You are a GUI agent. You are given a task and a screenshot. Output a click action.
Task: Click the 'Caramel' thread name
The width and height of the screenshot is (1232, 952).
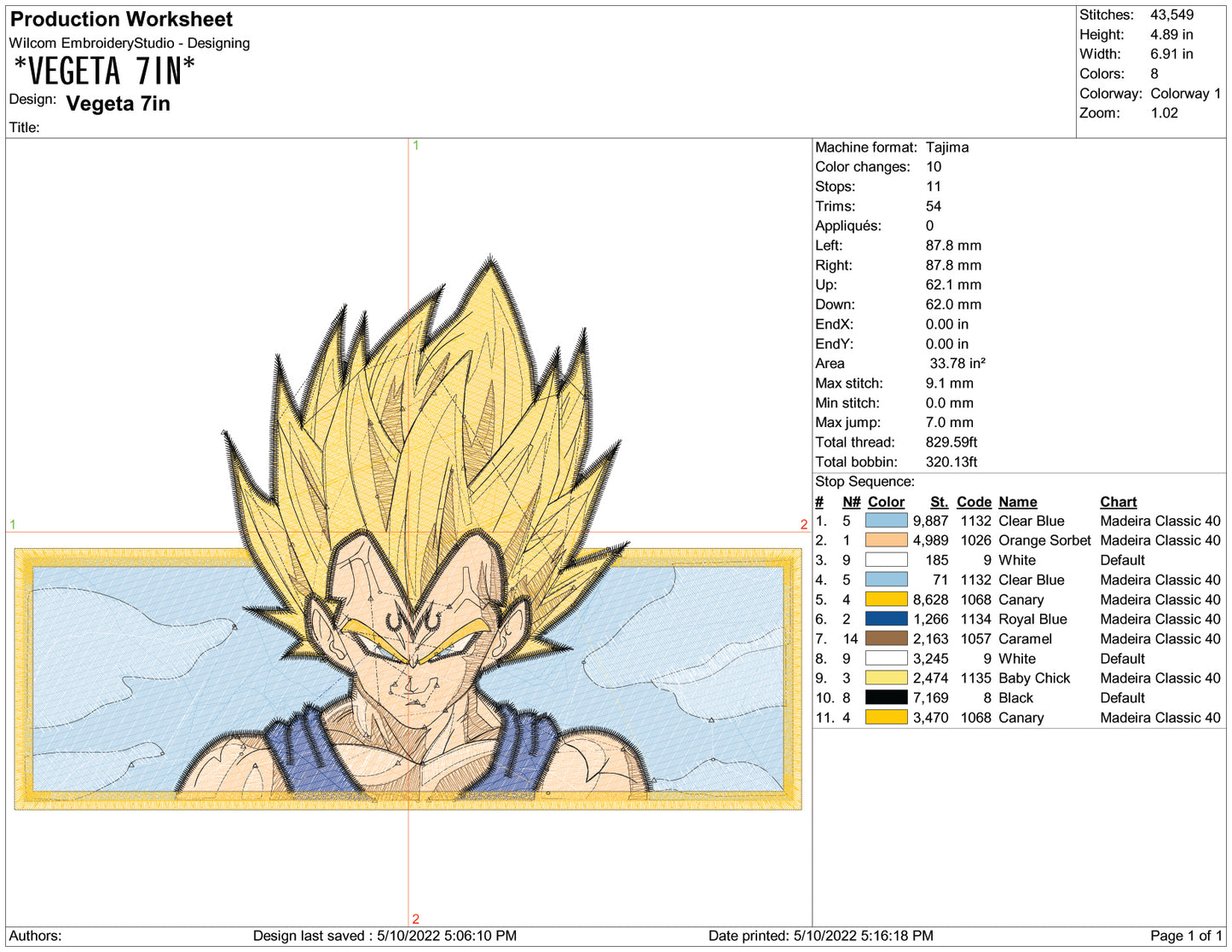tap(1025, 638)
